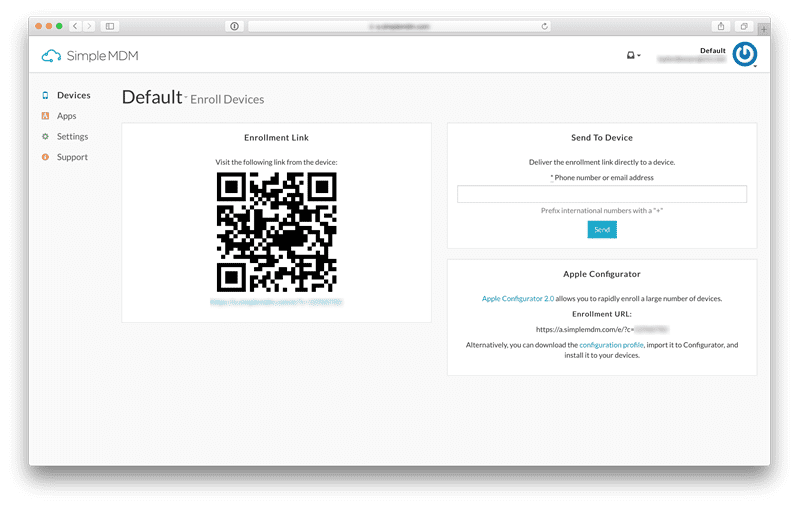This screenshot has height=508, width=800.
Task: Click the Default page heading
Action: [152, 97]
